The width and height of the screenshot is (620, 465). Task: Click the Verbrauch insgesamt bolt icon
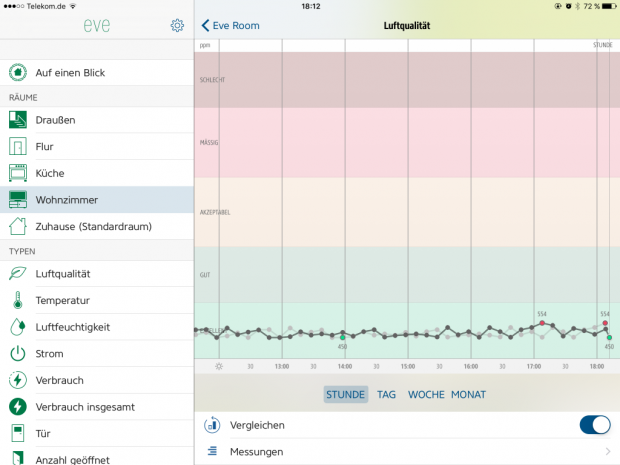coord(18,406)
